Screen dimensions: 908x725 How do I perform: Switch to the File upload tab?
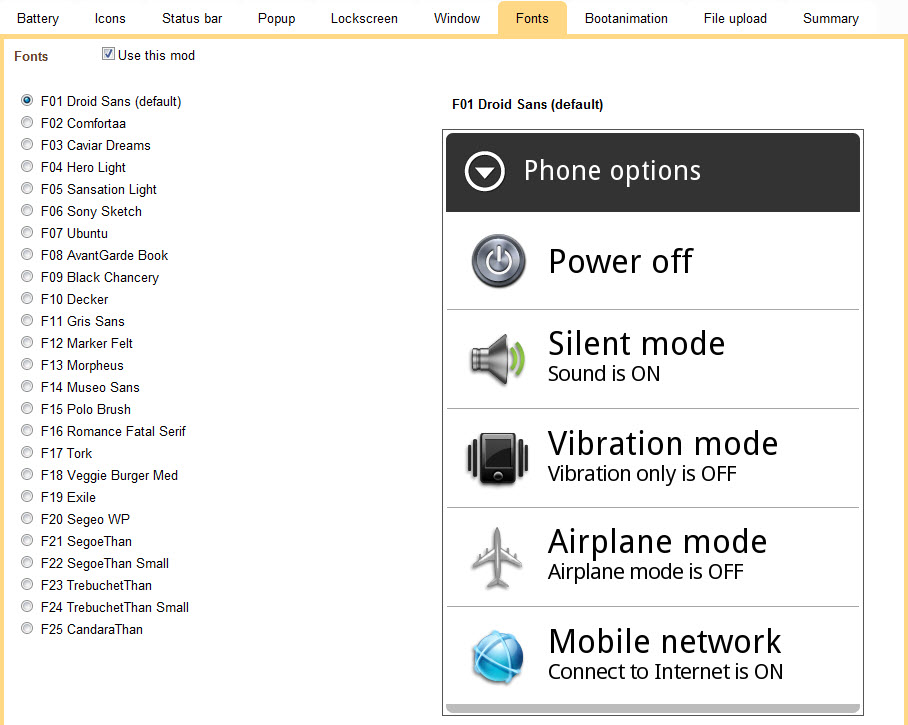[735, 19]
